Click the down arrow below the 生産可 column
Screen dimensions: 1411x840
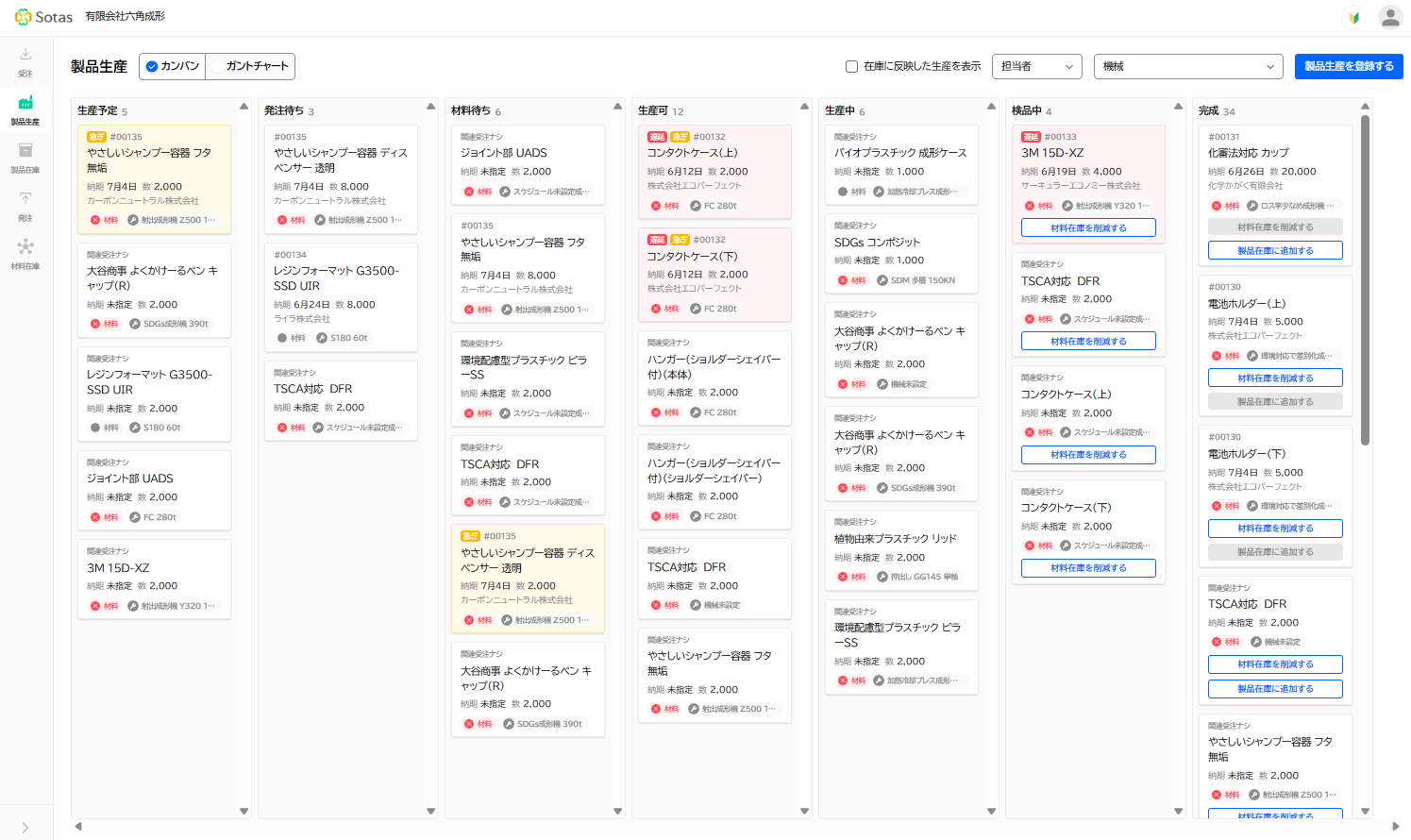coord(804,811)
